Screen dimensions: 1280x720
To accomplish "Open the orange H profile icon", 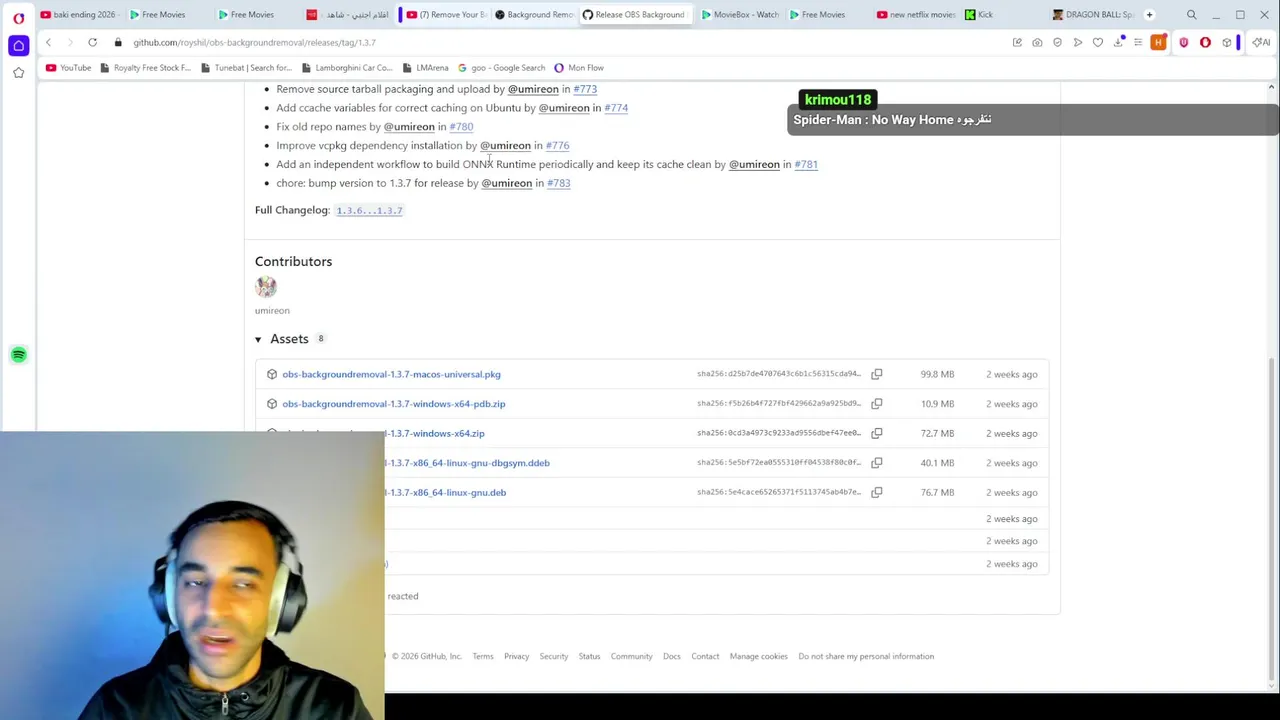I will [1158, 42].
